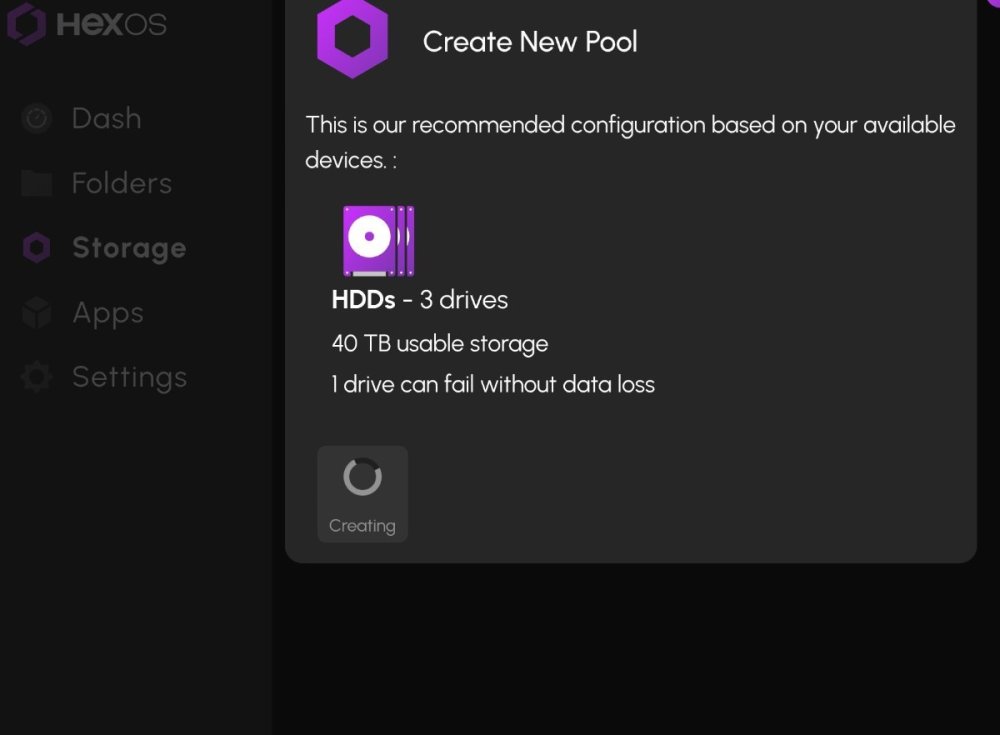
Task: Click the Storage hexagon icon in sidebar
Action: pos(37,248)
